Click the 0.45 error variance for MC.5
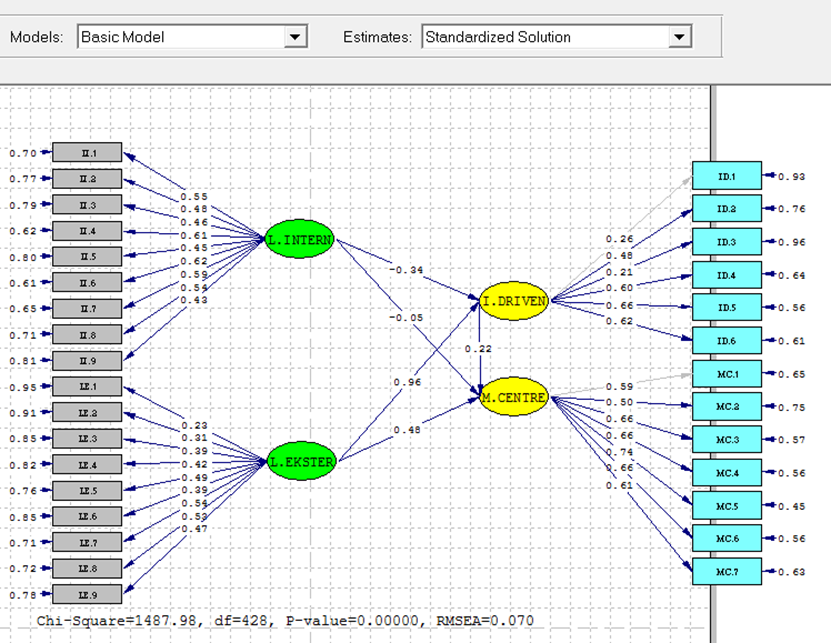831x643 pixels. tap(791, 506)
